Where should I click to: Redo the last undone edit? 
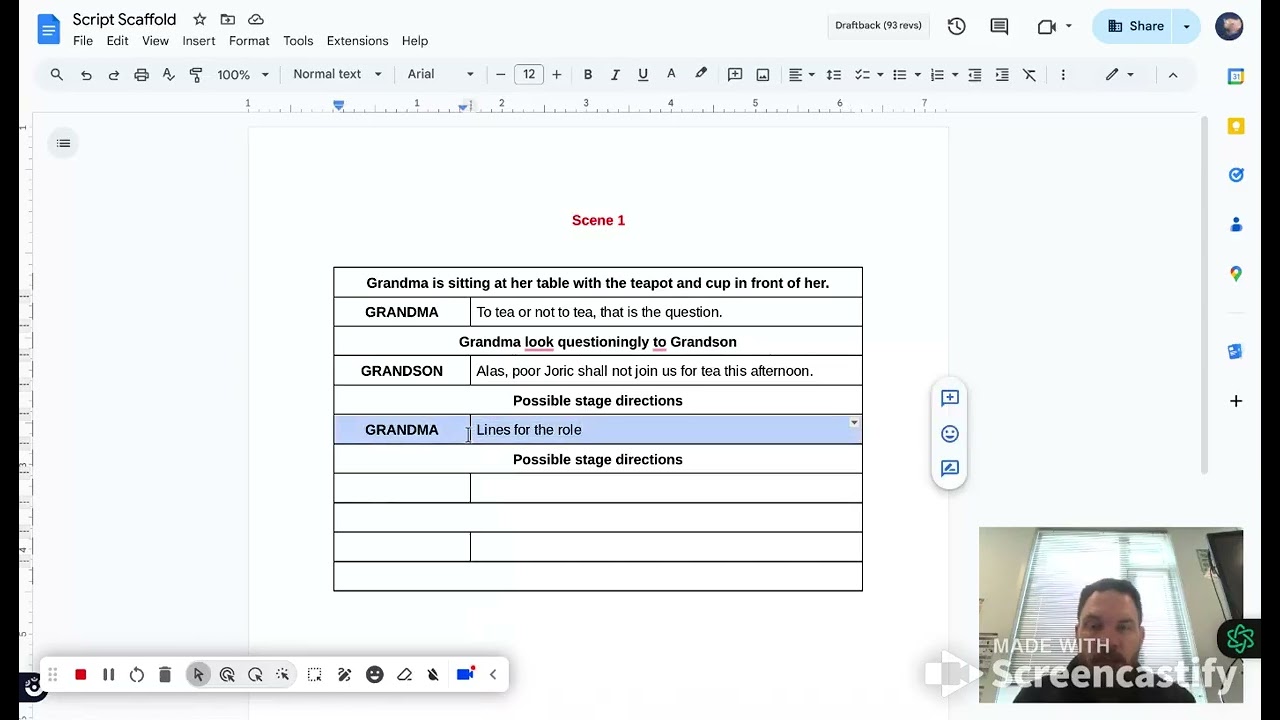pyautogui.click(x=113, y=75)
